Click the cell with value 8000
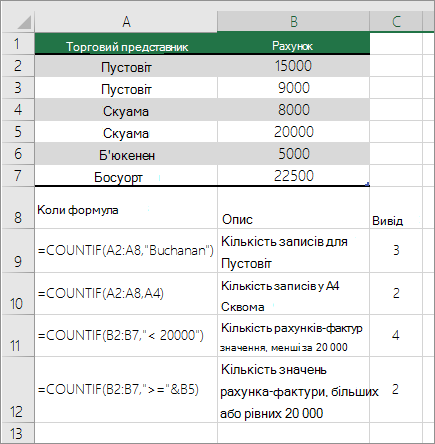435x444 pixels. (293, 110)
